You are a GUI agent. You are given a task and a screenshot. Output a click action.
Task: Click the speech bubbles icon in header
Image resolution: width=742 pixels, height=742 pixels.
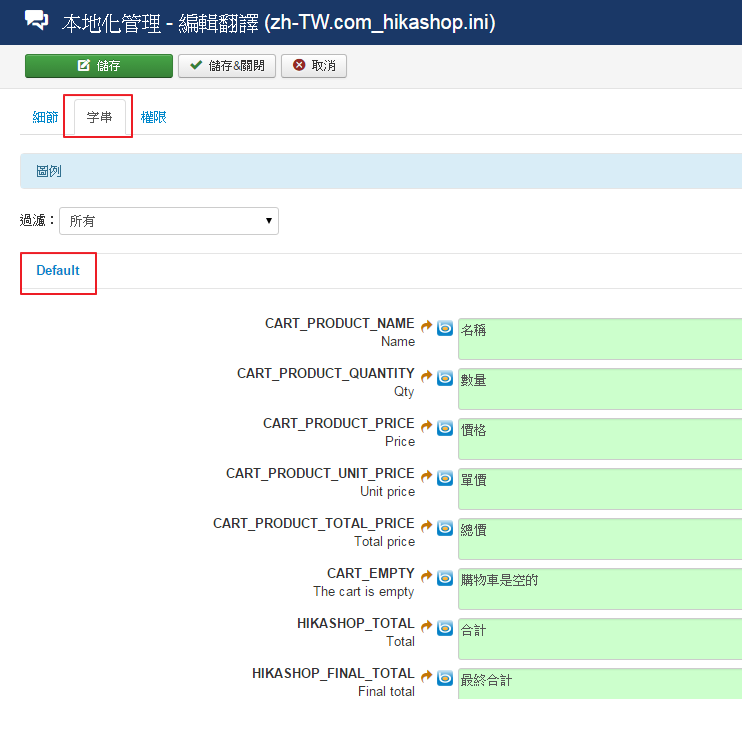pos(36,20)
